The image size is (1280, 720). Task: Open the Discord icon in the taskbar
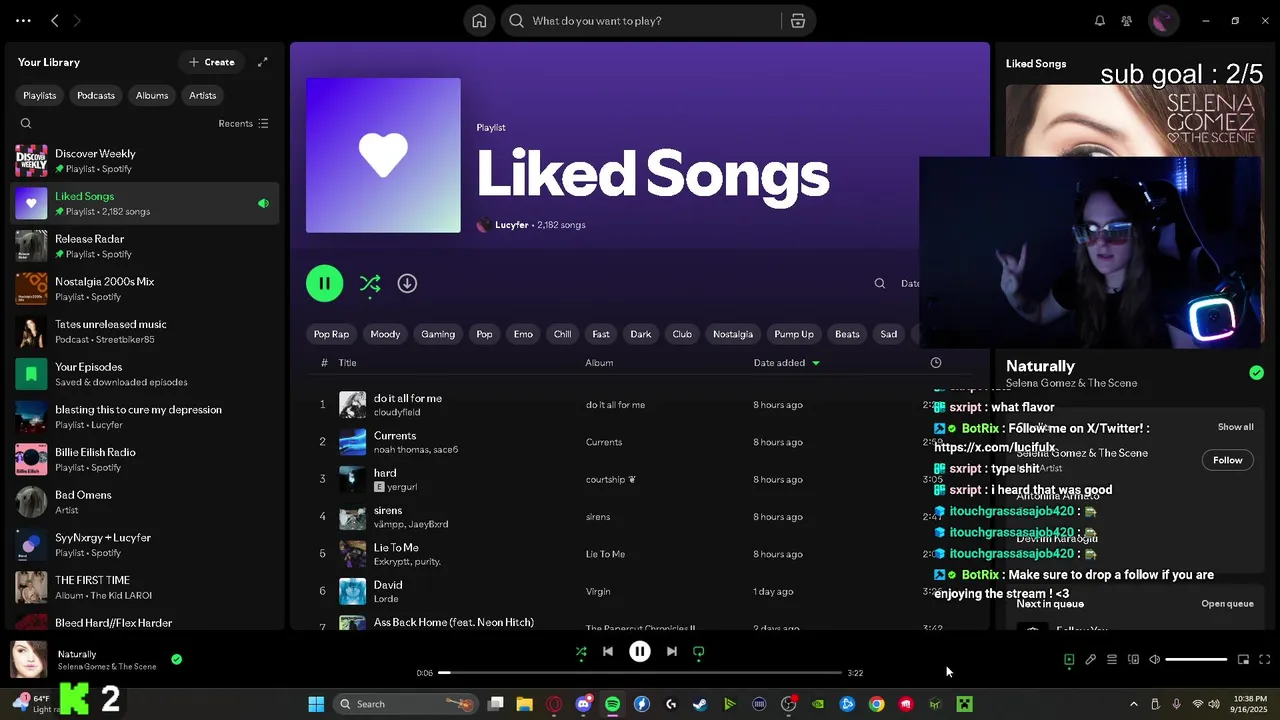click(583, 704)
